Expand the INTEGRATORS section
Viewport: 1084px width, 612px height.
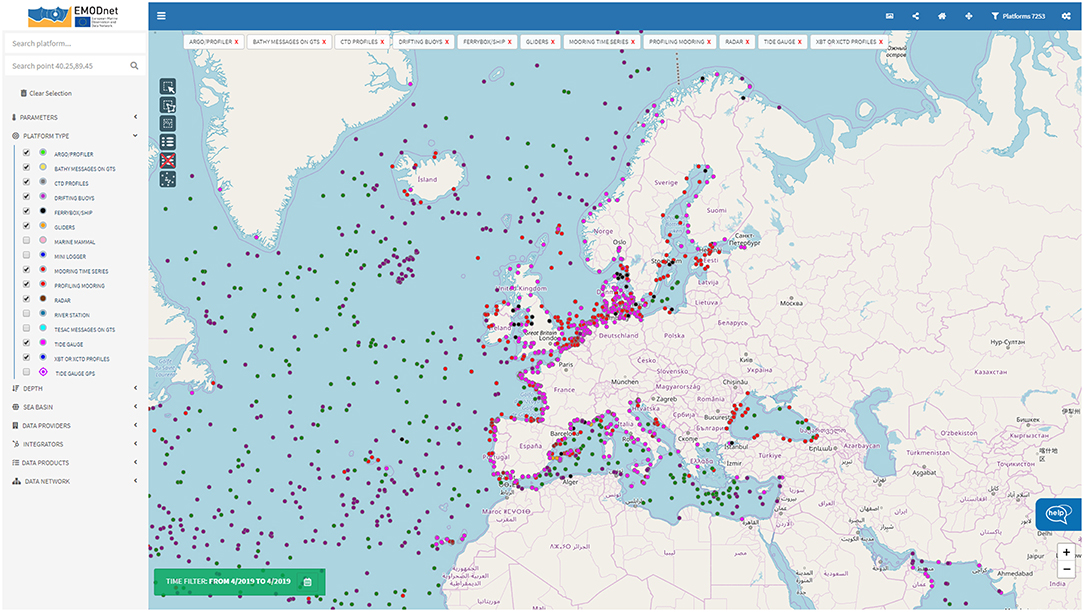(x=75, y=445)
